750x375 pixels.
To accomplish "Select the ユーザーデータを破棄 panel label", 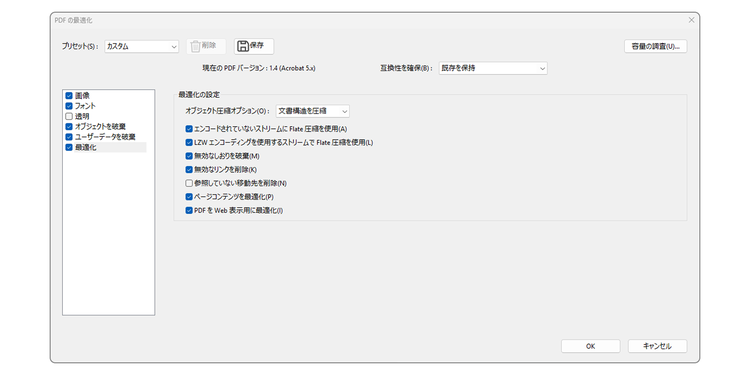I will 105,137.
